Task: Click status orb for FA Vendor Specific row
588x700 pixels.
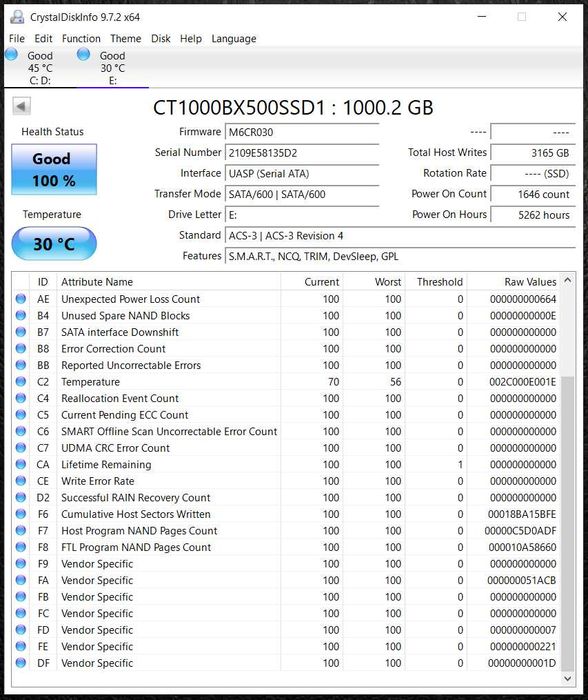Action: 21,579
